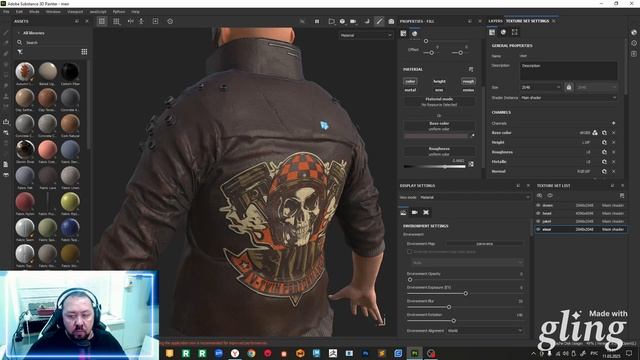The width and height of the screenshot is (640, 360).
Task: Toggle the rough channel button in Material
Action: 468,81
